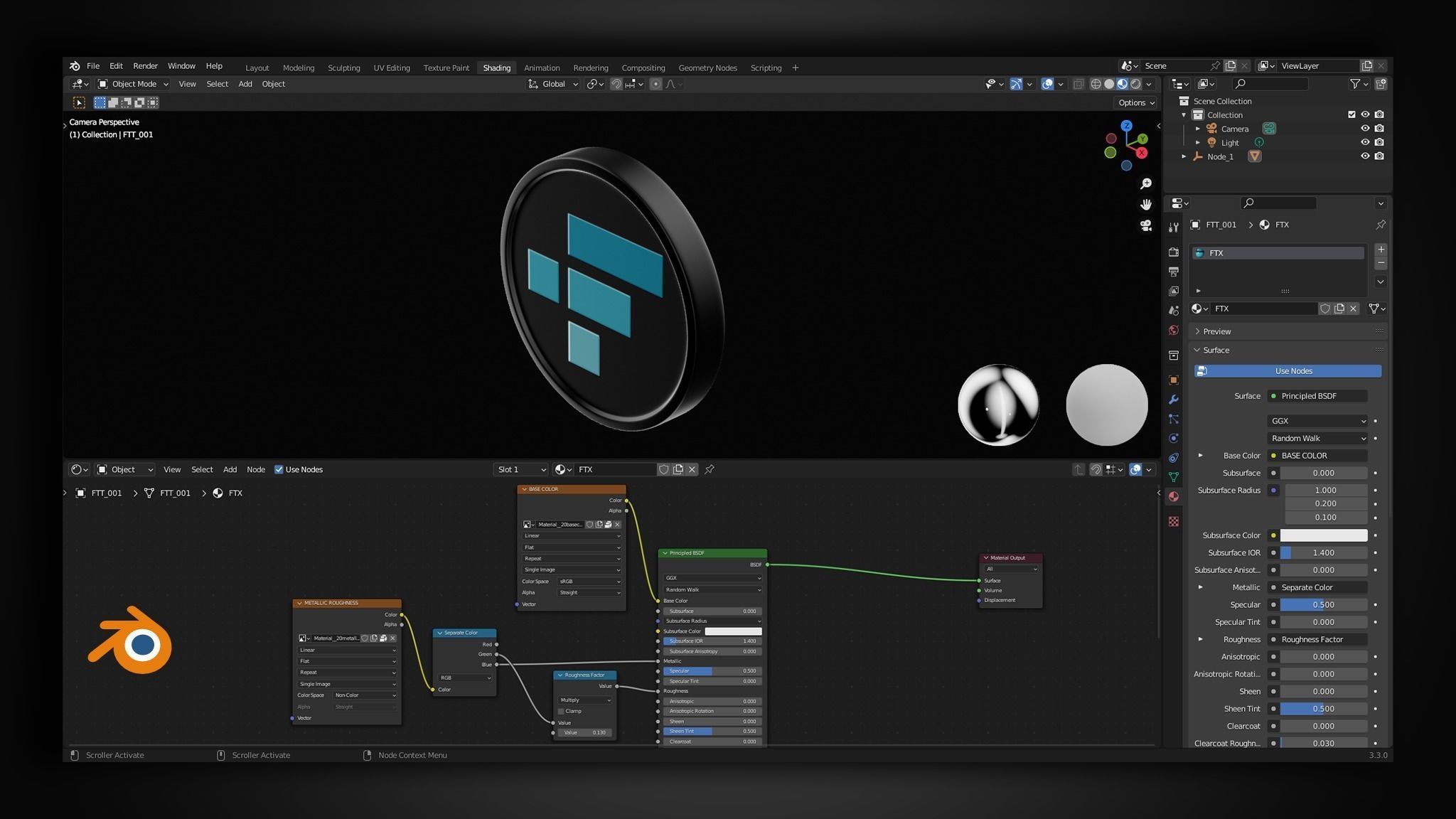Switch to wireframe viewport shading
Screen dimensions: 1456x819
[x=1096, y=84]
